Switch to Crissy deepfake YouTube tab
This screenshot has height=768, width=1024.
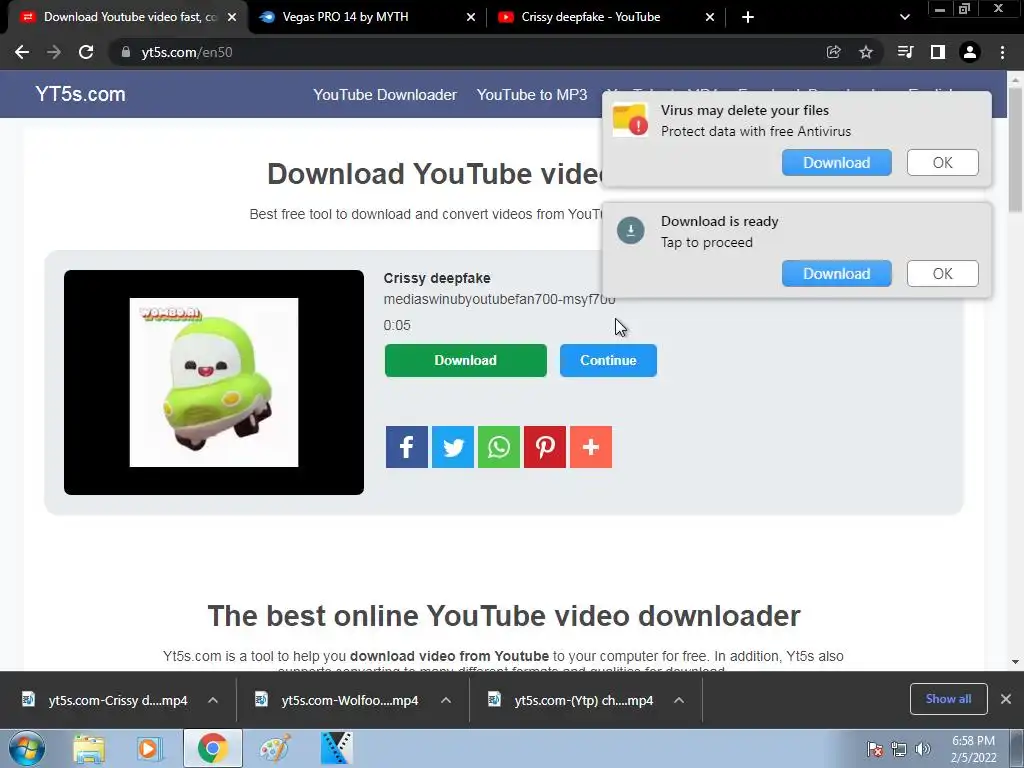(607, 17)
